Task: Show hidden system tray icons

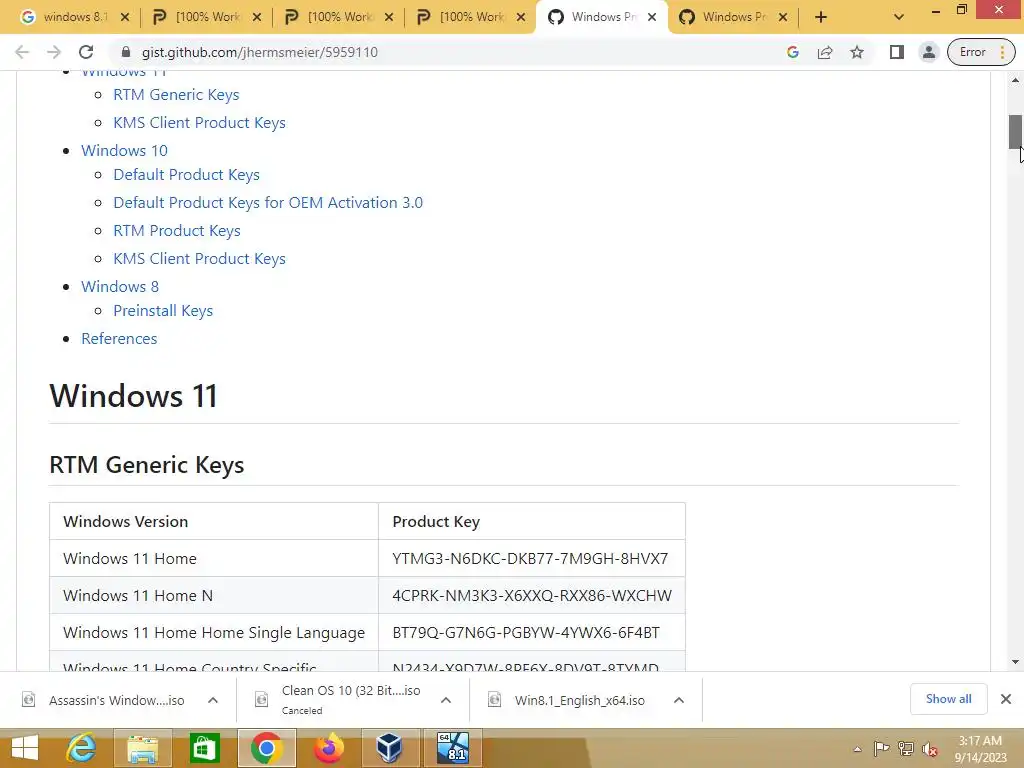Action: [x=857, y=749]
